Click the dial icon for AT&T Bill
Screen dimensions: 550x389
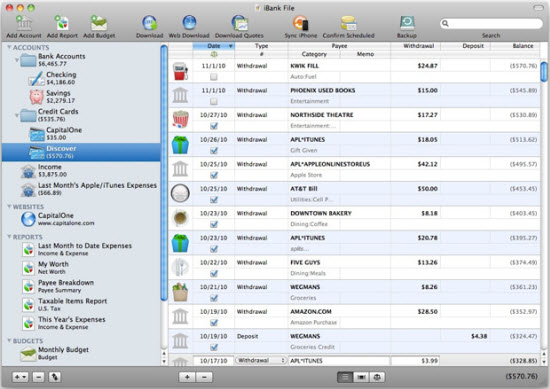(x=180, y=193)
